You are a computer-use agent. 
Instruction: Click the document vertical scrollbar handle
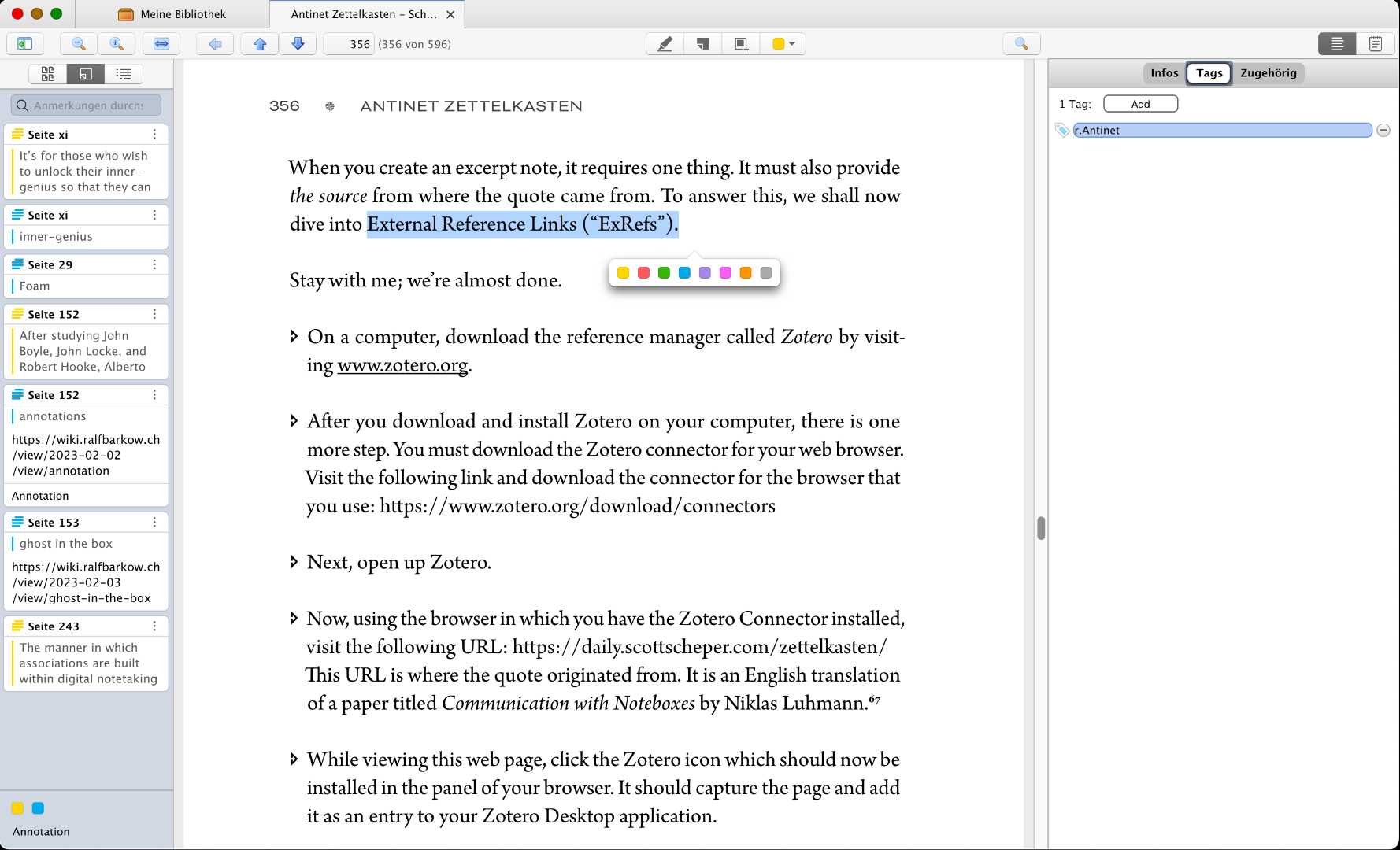click(x=1041, y=528)
